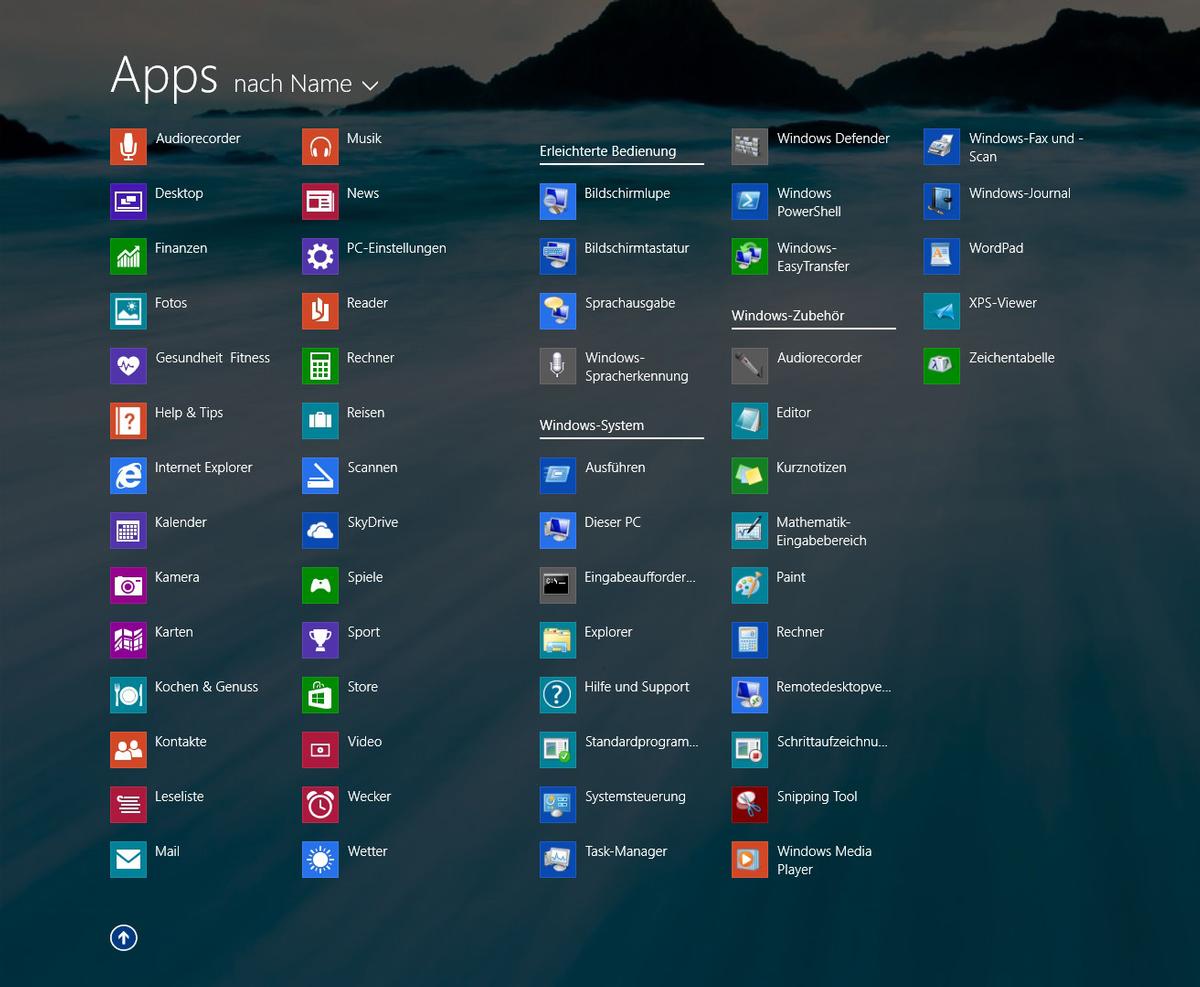Open the Bildschirmtastatur icon
Screen dimensions: 1200x987
pos(558,257)
